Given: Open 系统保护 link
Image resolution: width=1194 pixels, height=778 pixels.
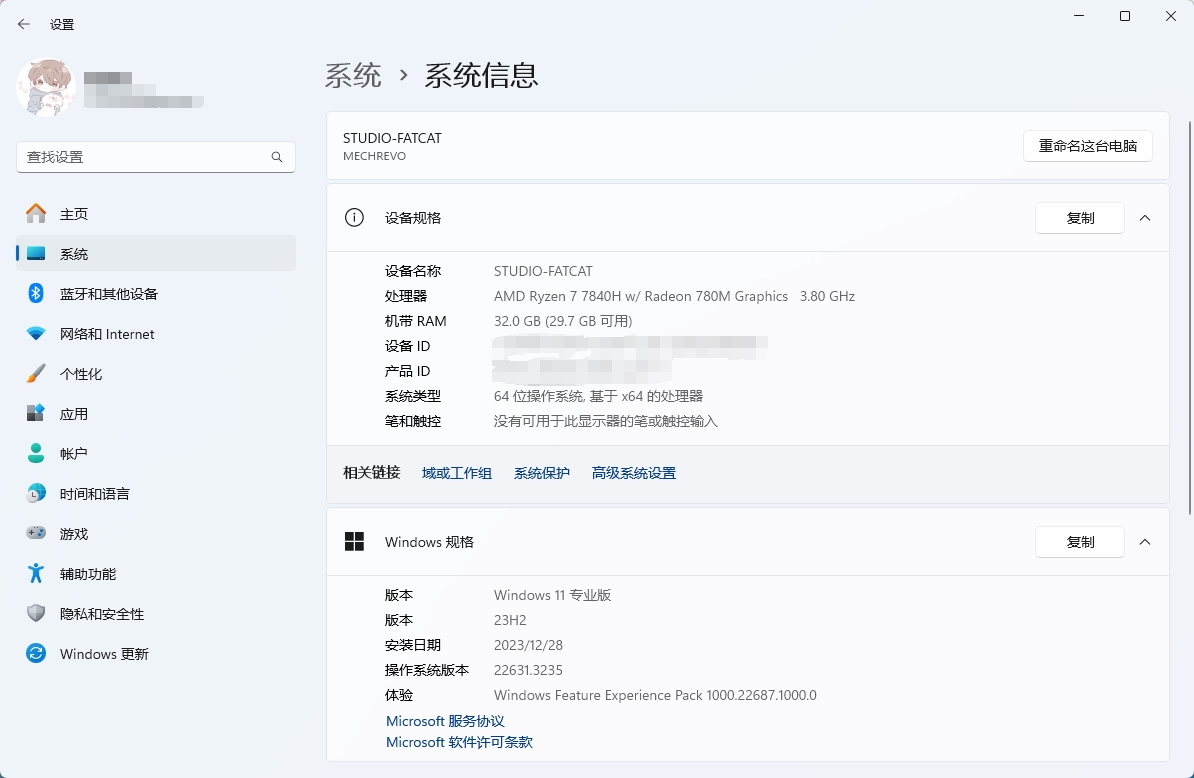Looking at the screenshot, I should (541, 473).
